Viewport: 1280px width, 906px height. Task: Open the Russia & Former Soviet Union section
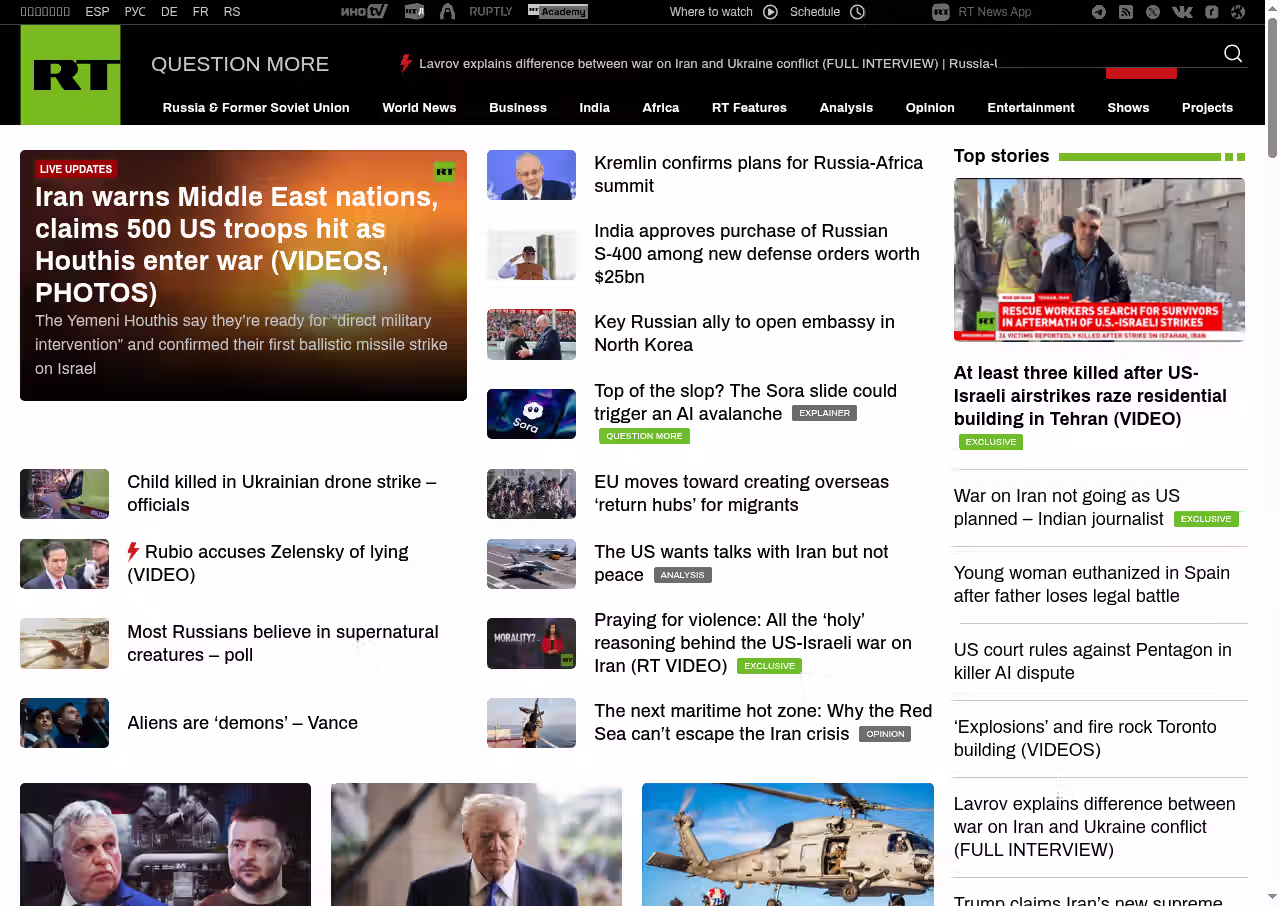point(256,108)
